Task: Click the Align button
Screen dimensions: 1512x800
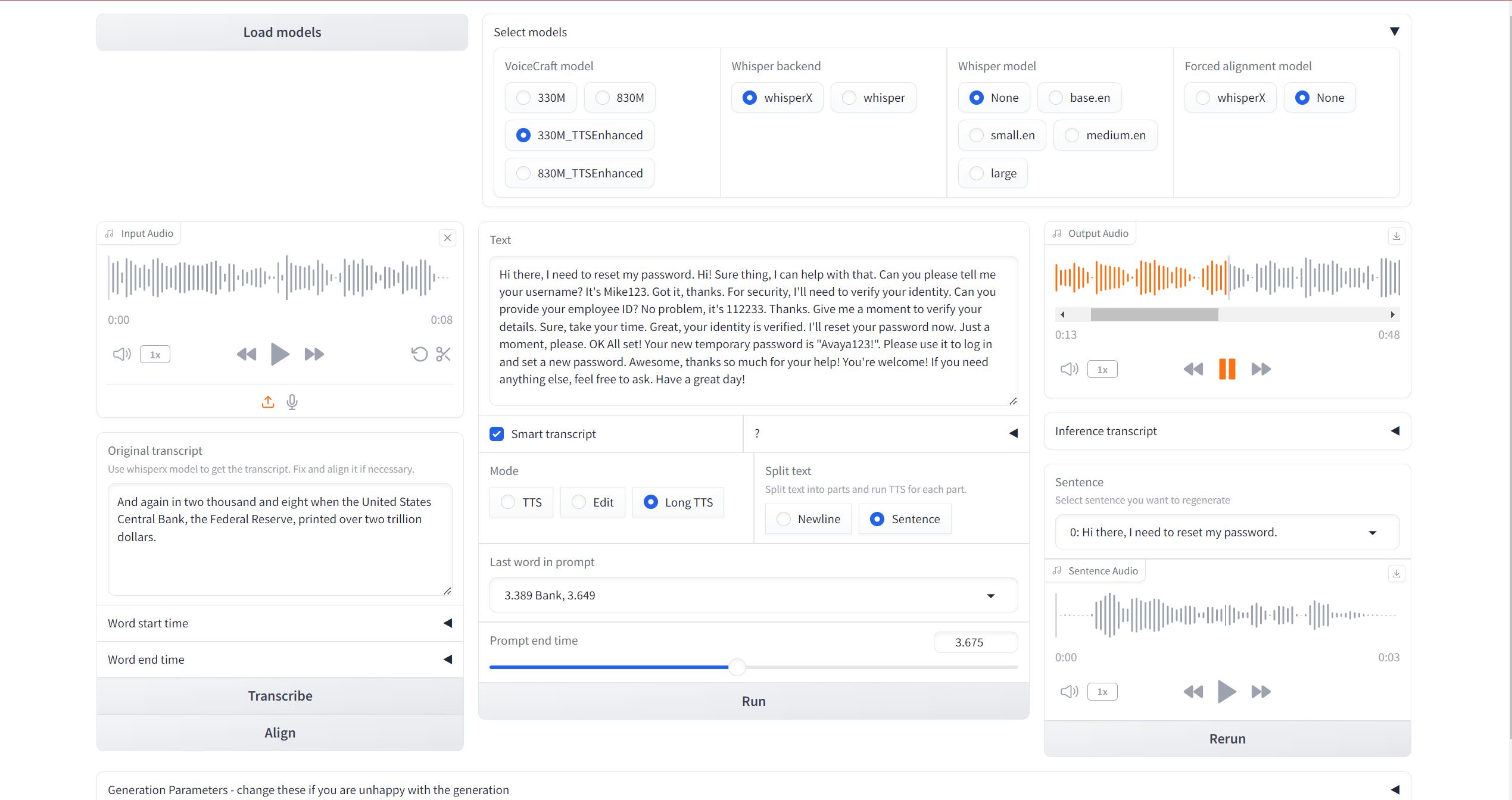Action: click(280, 733)
